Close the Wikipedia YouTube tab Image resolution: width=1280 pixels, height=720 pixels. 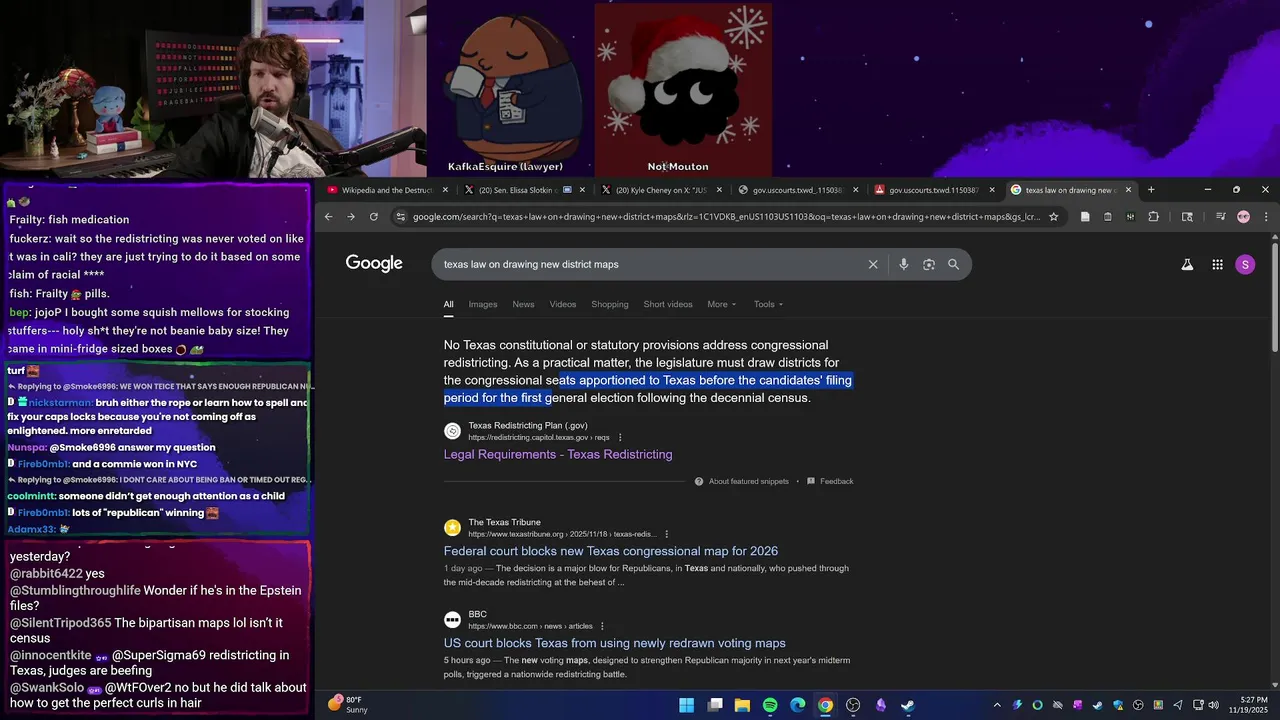click(443, 190)
